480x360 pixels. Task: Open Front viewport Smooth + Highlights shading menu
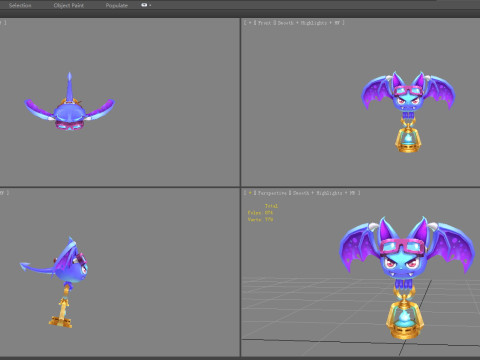[x=302, y=23]
